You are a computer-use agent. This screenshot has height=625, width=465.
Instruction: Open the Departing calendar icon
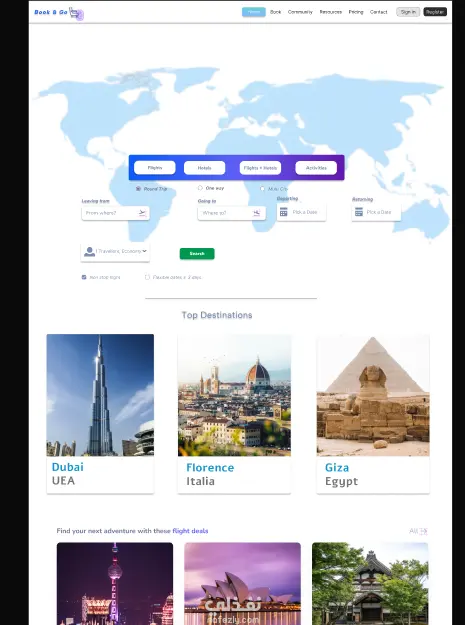(x=284, y=212)
